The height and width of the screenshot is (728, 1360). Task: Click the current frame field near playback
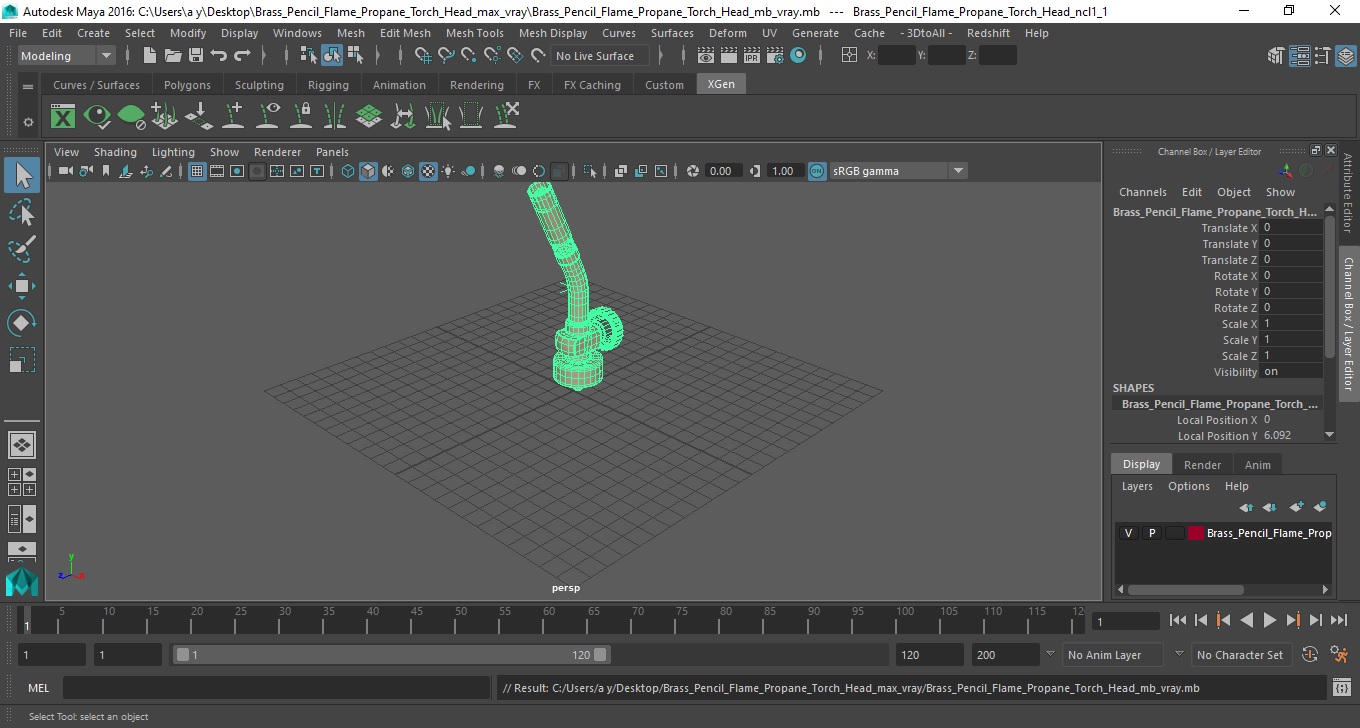point(1126,621)
